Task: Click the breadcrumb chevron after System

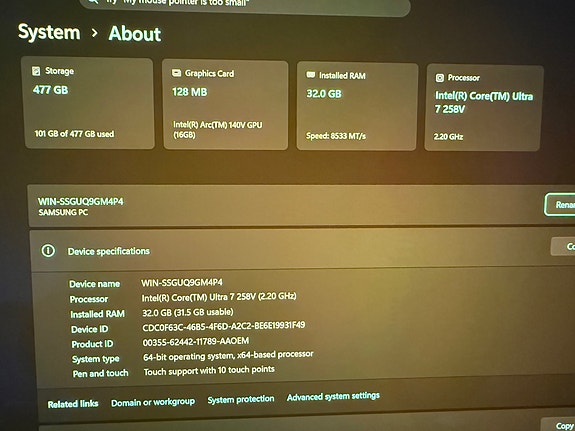Action: (x=95, y=33)
